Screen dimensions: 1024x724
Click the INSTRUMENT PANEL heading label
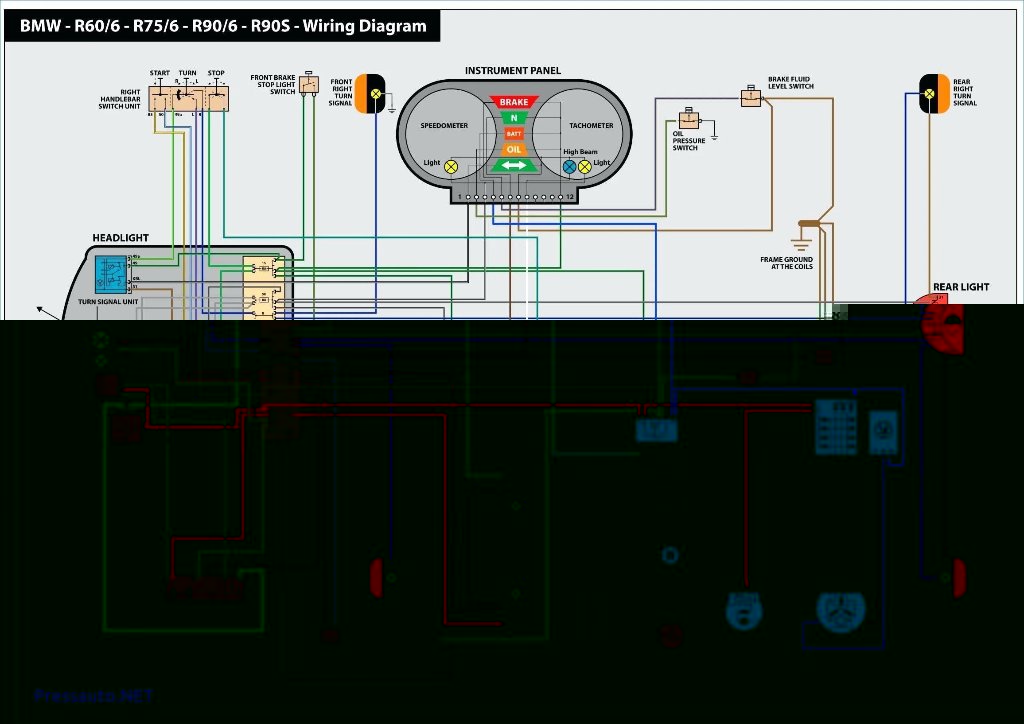point(513,71)
